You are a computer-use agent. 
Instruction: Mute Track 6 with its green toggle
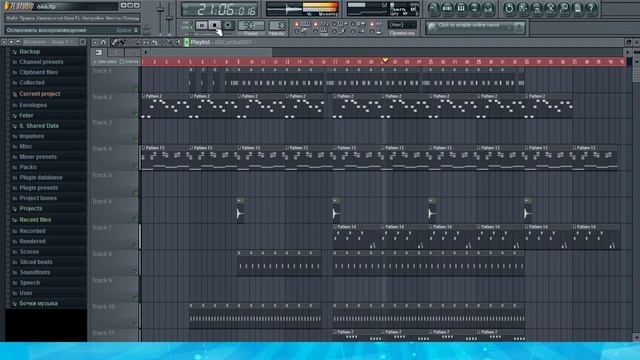coord(135,219)
